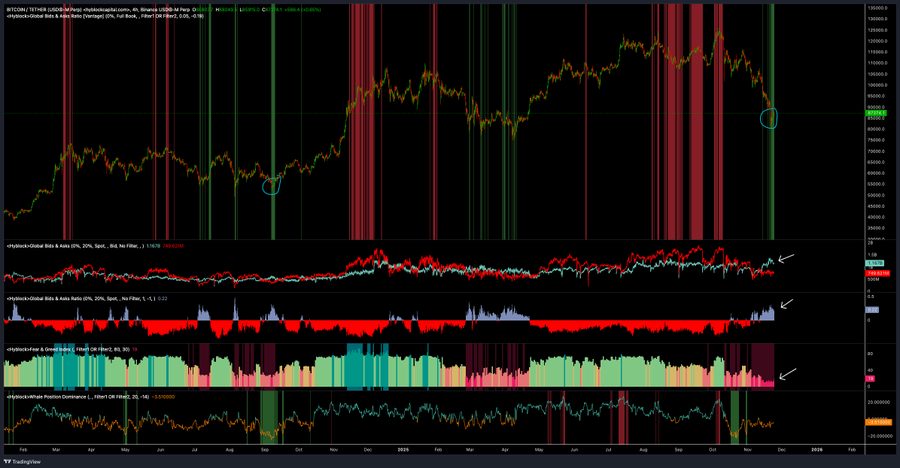Click the 70000.0 price scale label
Image resolution: width=900 pixels, height=468 pixels.
(877, 151)
